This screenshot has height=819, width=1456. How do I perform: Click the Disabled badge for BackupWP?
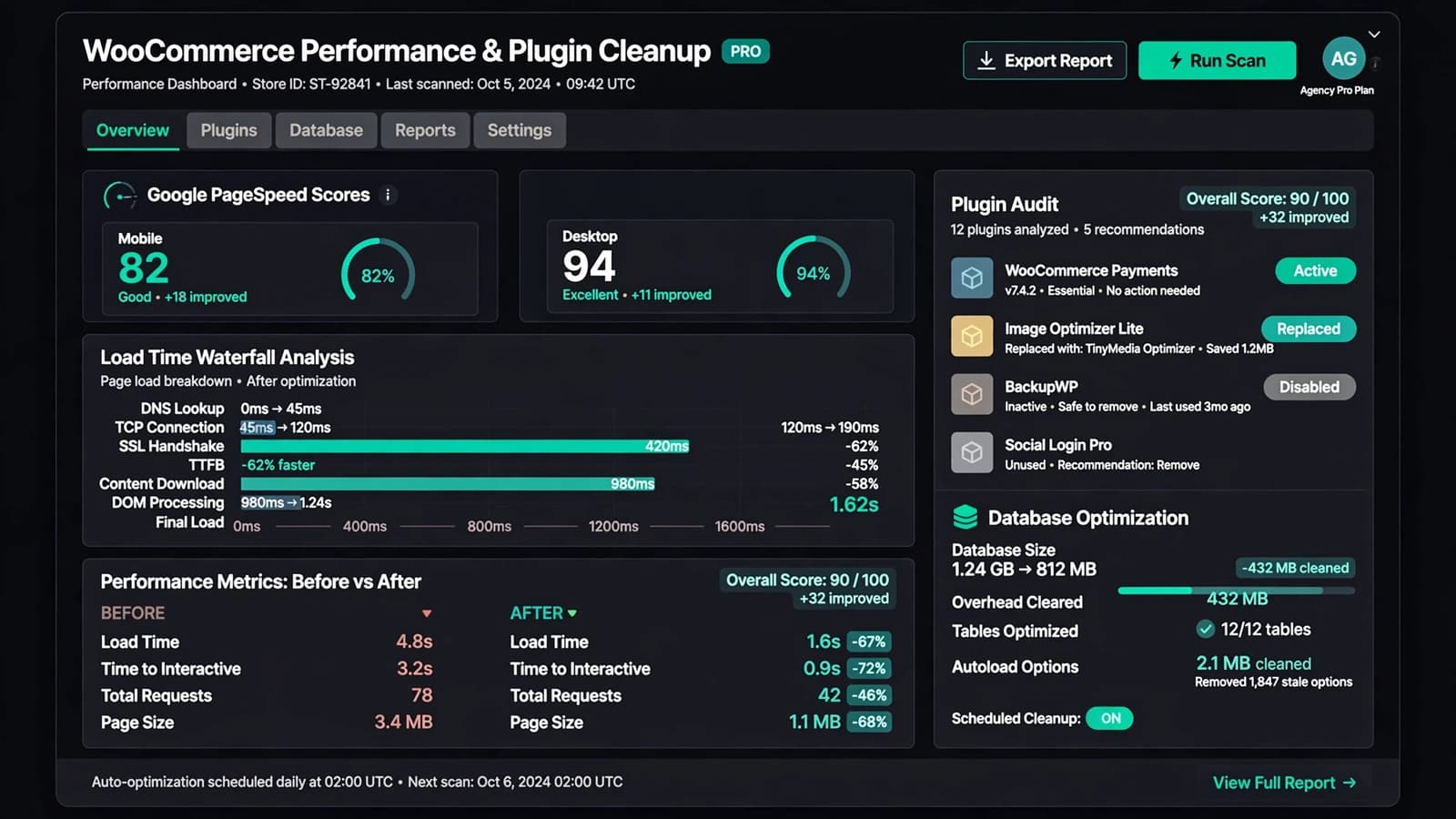tap(1309, 387)
